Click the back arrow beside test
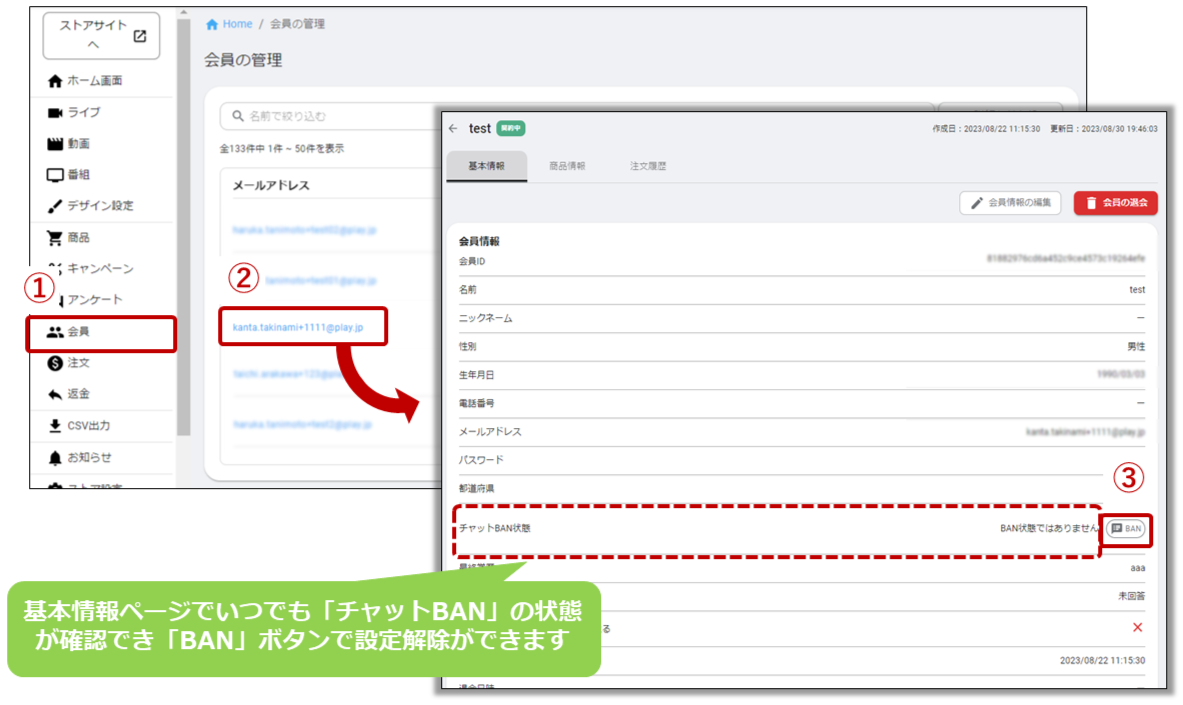The width and height of the screenshot is (1183, 705). [x=453, y=129]
